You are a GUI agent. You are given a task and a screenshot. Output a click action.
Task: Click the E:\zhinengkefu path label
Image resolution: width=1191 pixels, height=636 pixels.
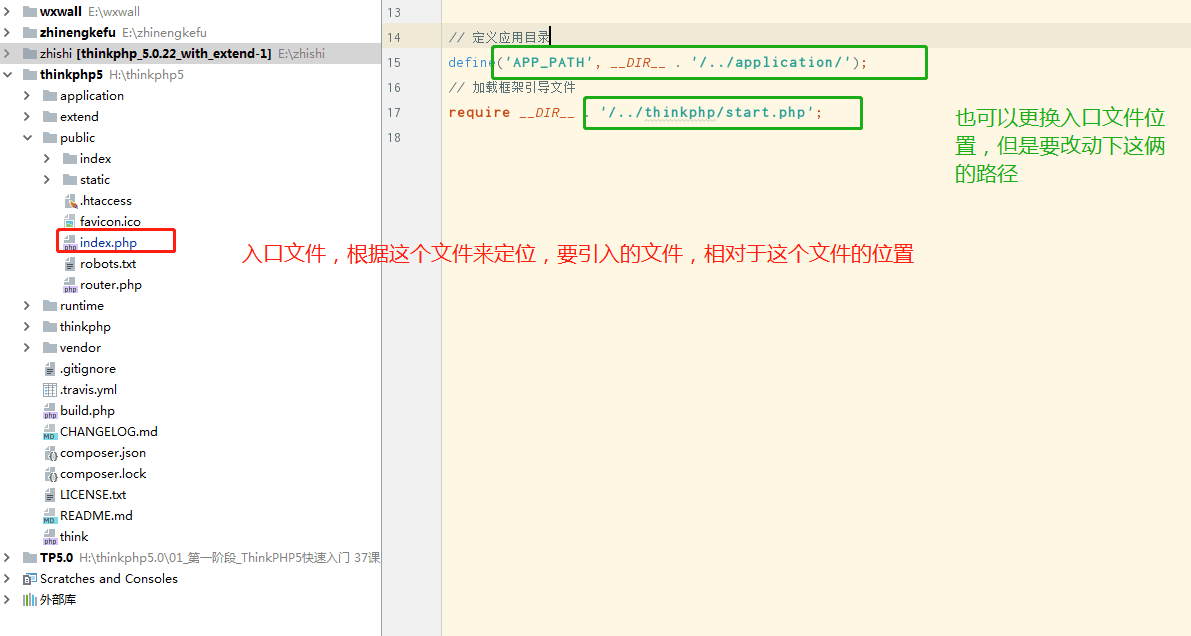(164, 33)
